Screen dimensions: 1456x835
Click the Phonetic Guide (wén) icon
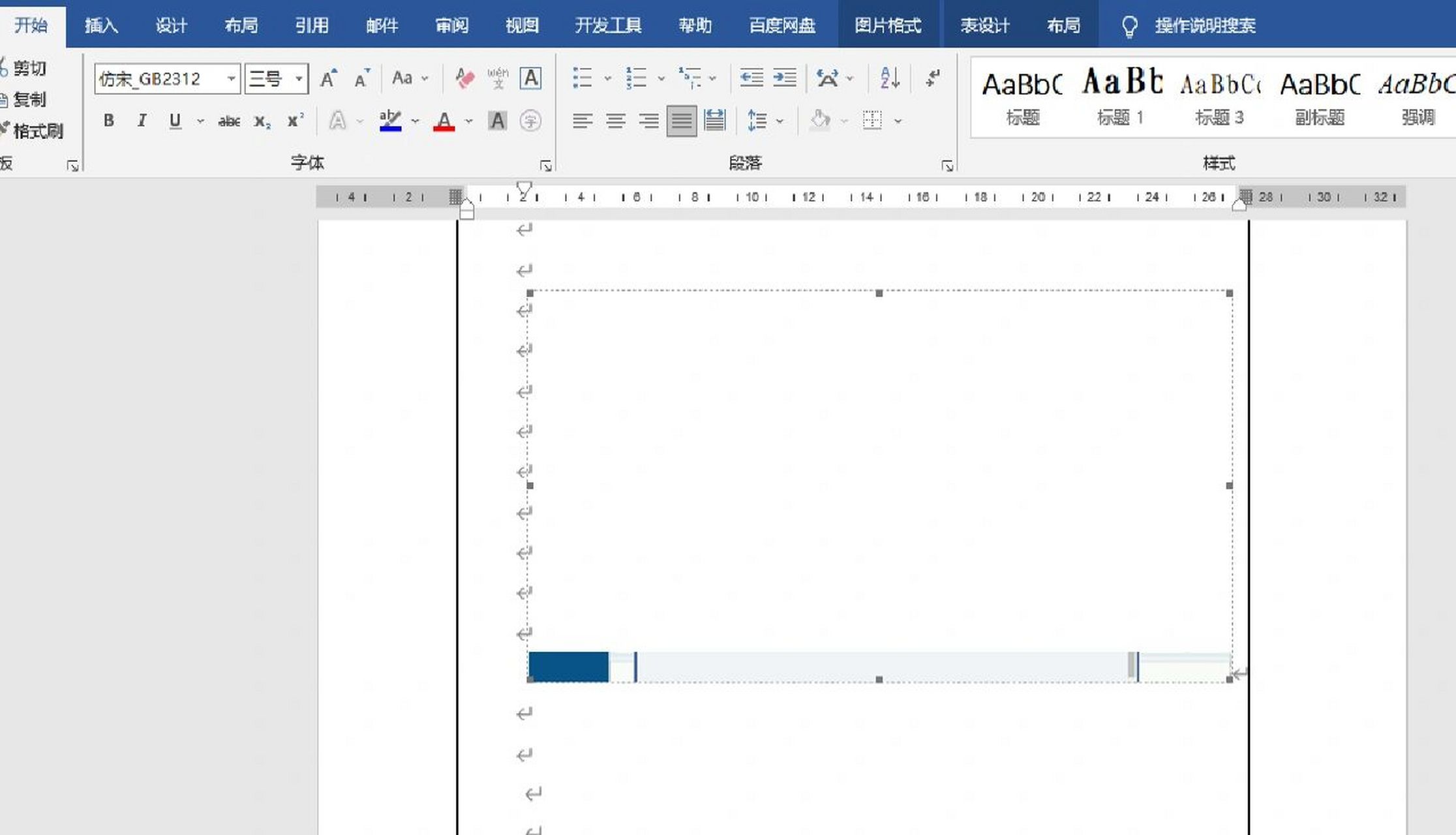(x=498, y=79)
